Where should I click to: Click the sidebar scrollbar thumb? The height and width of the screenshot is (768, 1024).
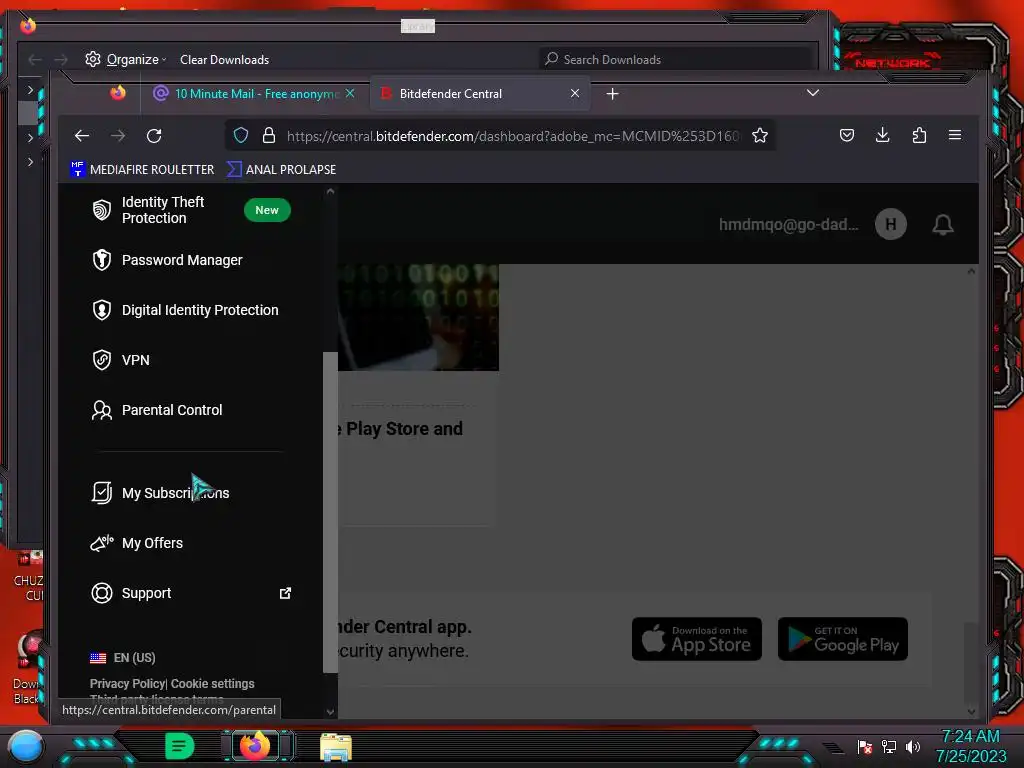coord(330,512)
